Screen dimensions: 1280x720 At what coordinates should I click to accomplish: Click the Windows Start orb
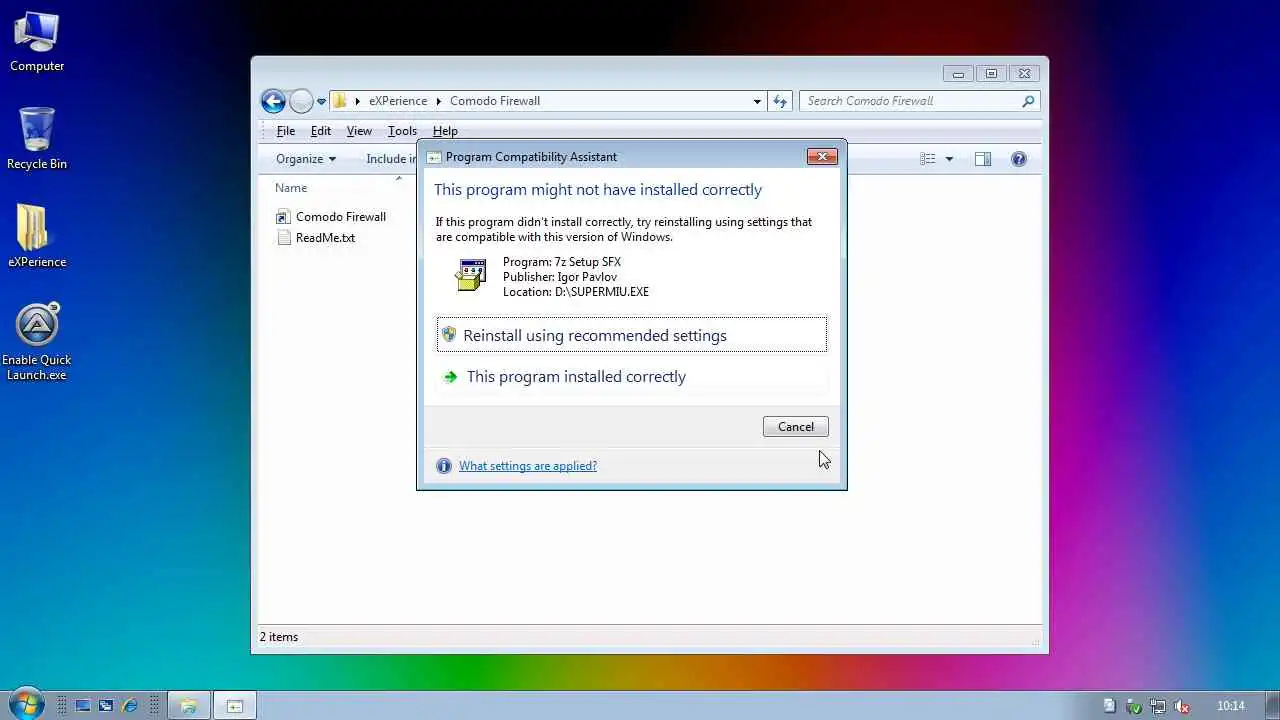click(25, 704)
